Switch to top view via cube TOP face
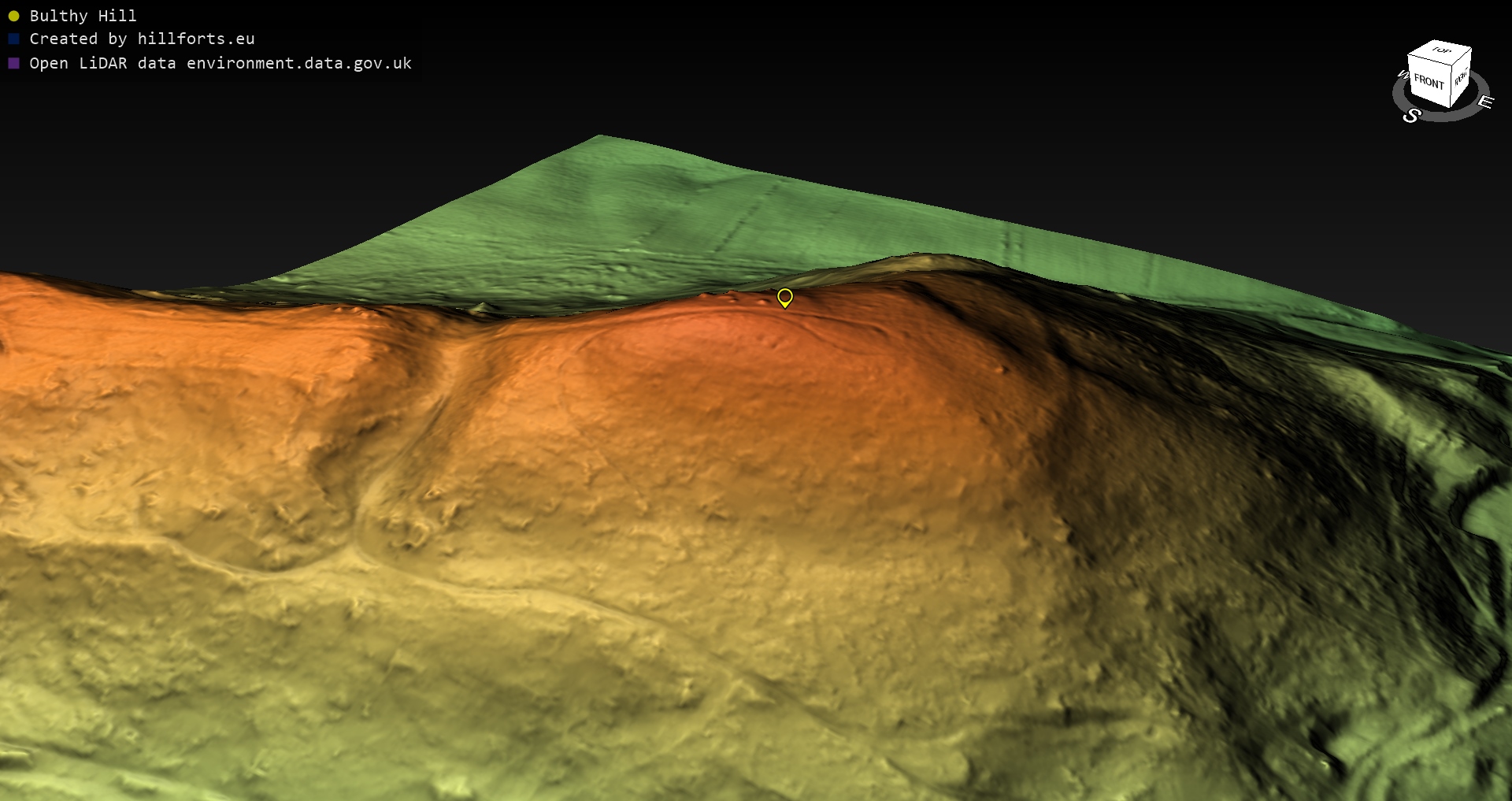The image size is (1512, 801). 1441,51
